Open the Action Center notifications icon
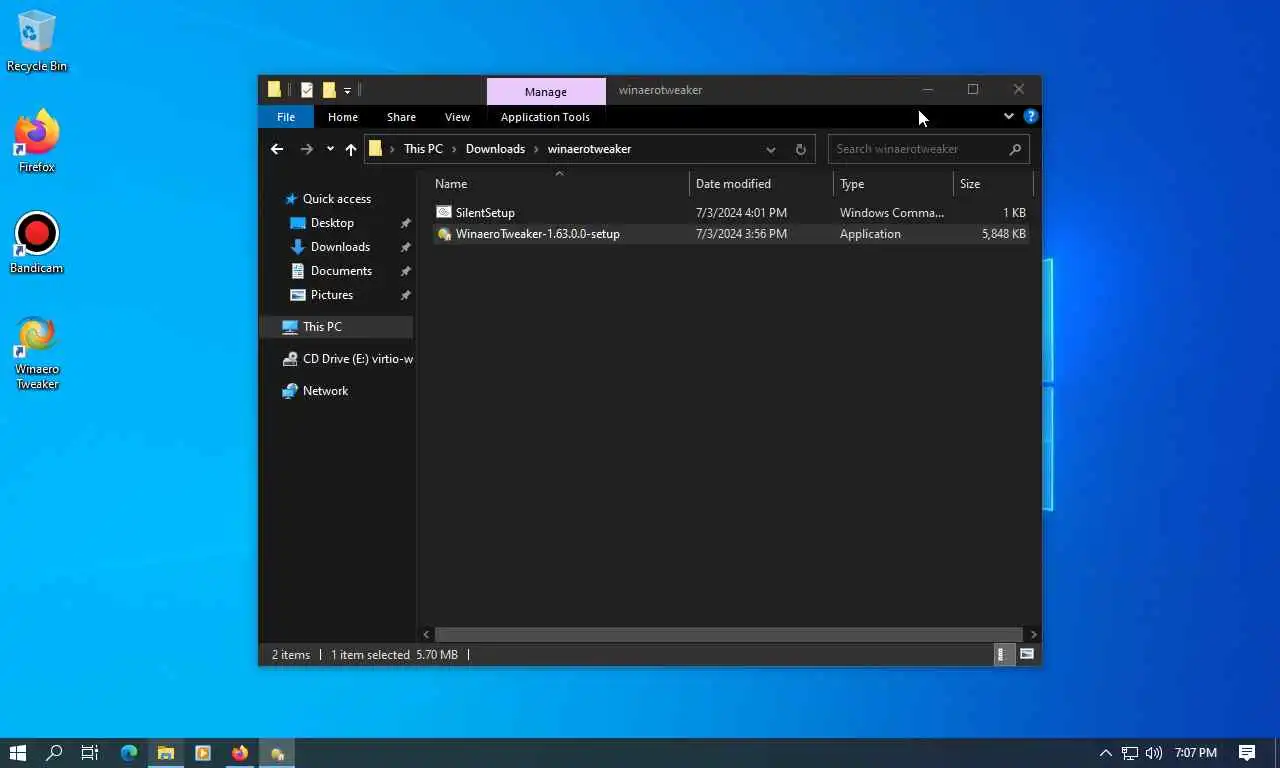 (x=1247, y=753)
